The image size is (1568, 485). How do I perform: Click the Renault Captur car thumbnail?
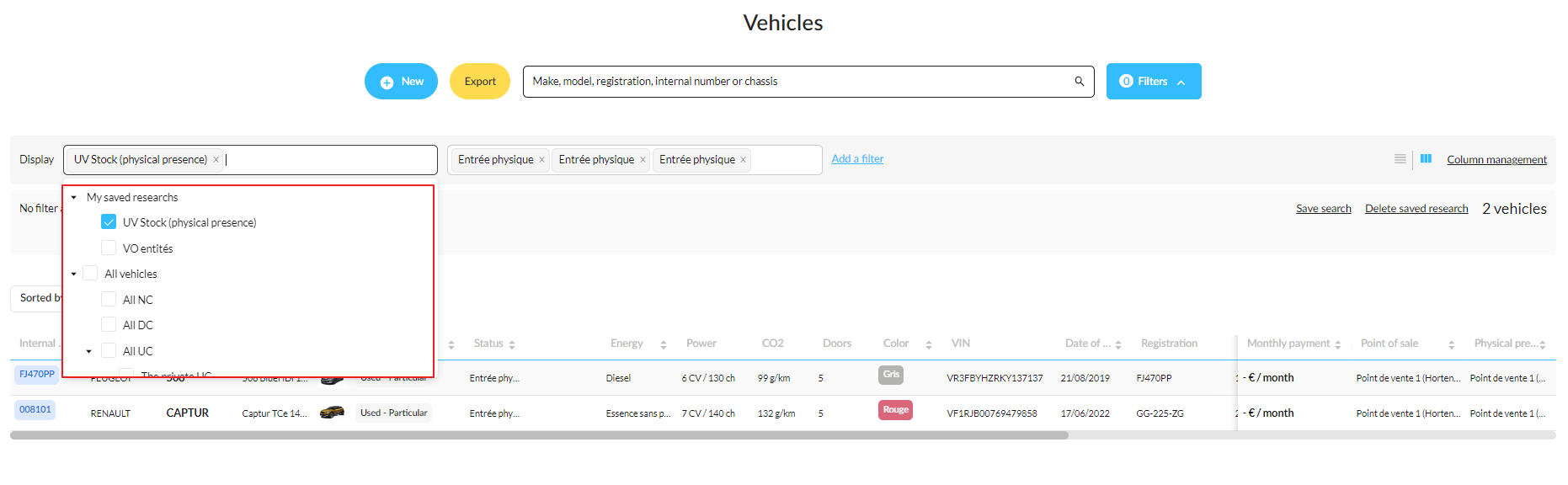[333, 413]
